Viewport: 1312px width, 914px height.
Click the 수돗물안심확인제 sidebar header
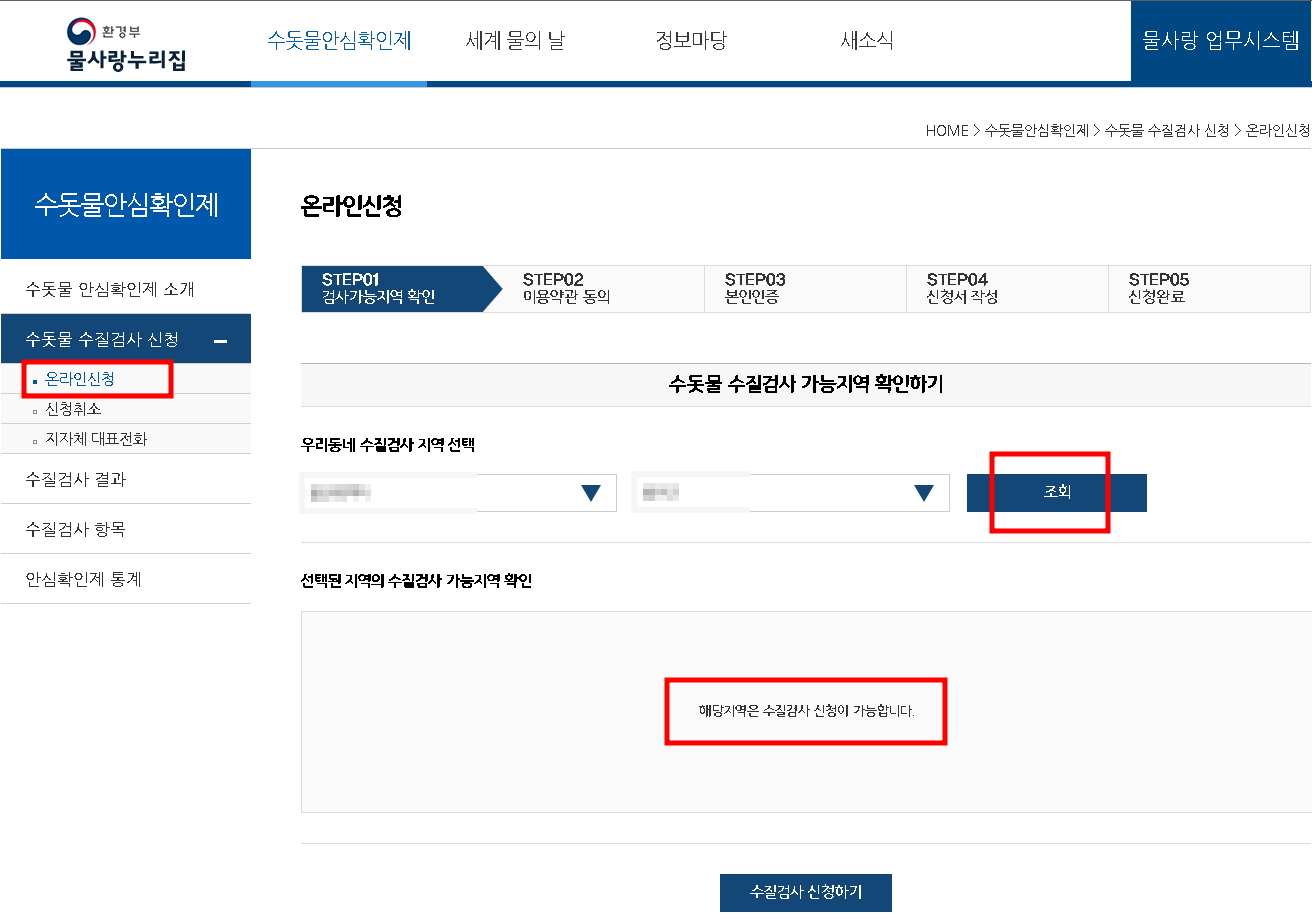[126, 204]
